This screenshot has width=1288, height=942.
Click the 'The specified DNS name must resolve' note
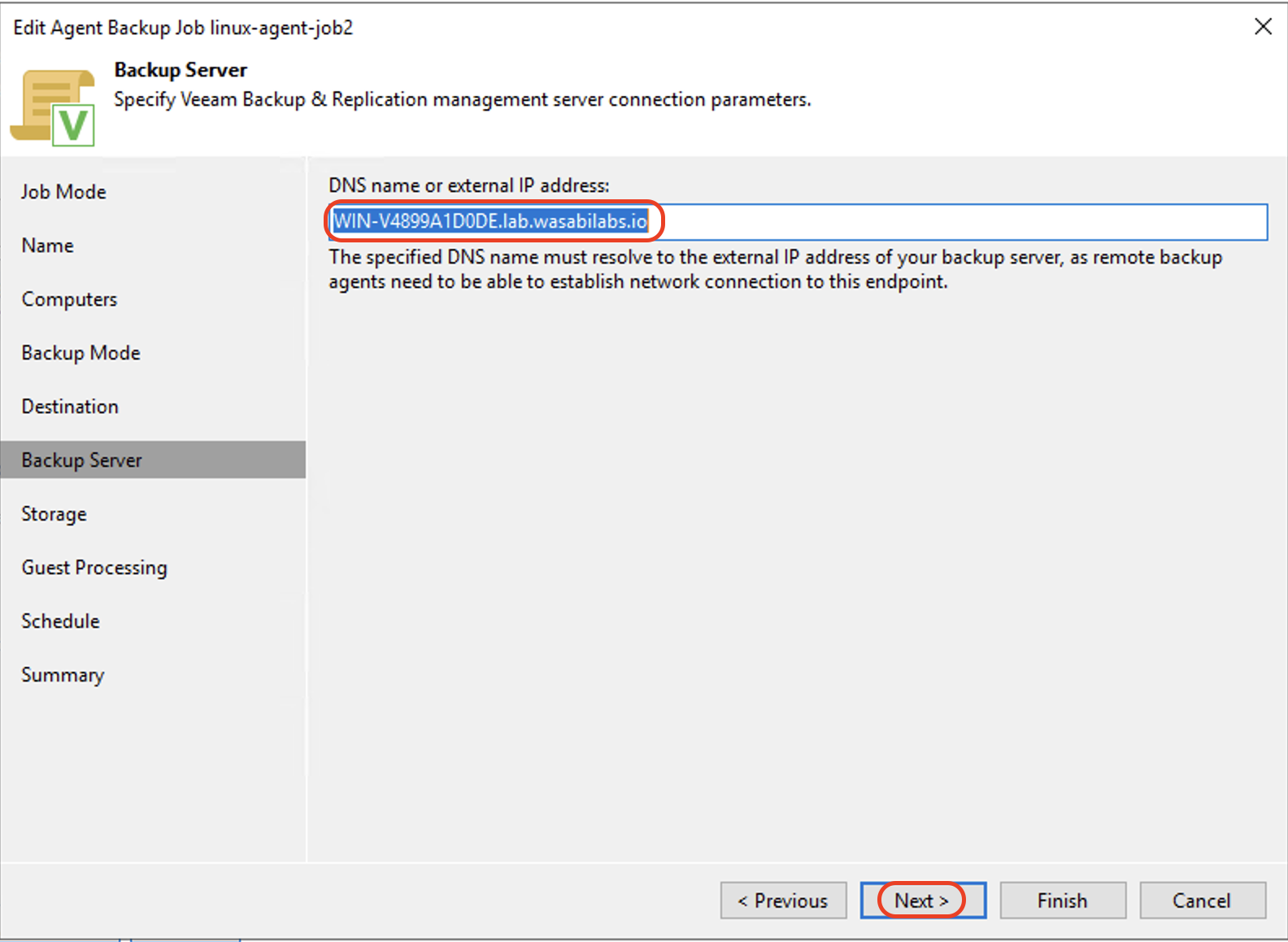tap(776, 269)
